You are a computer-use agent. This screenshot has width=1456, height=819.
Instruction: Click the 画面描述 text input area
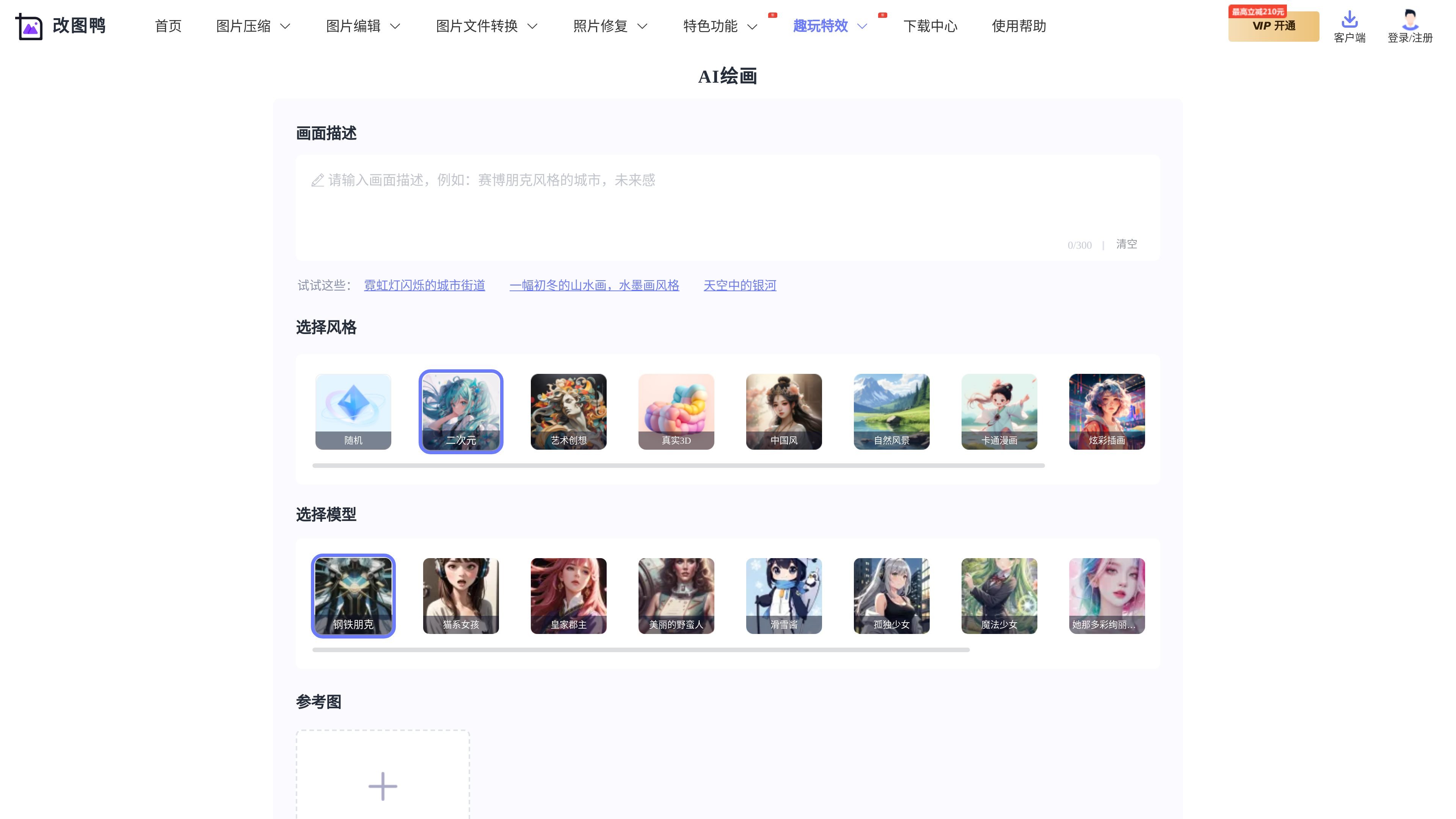728,207
